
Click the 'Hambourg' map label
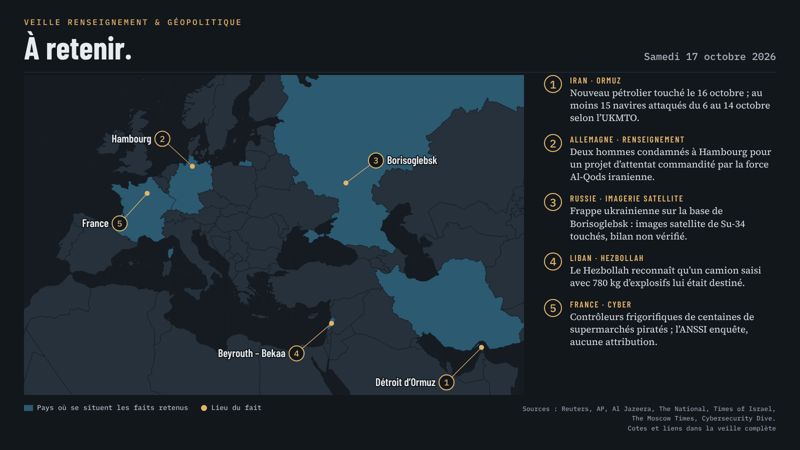tap(131, 139)
